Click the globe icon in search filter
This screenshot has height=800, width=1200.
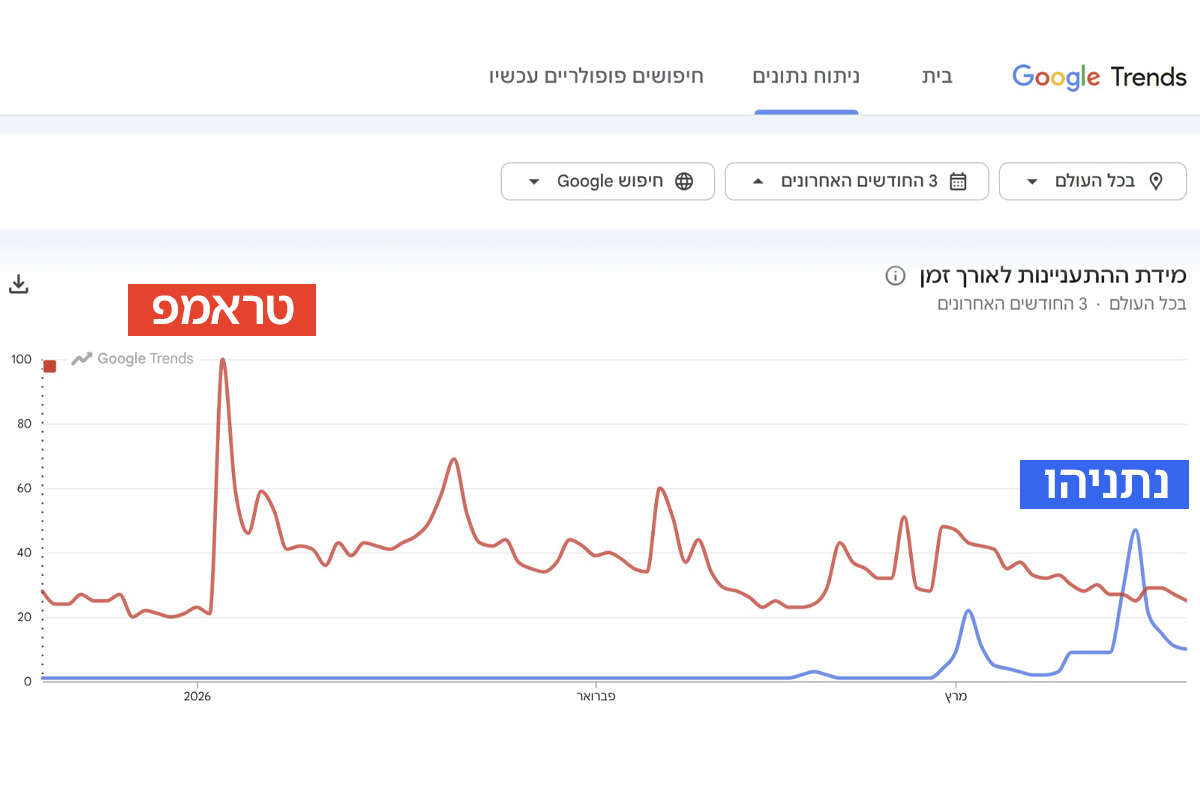tap(684, 181)
